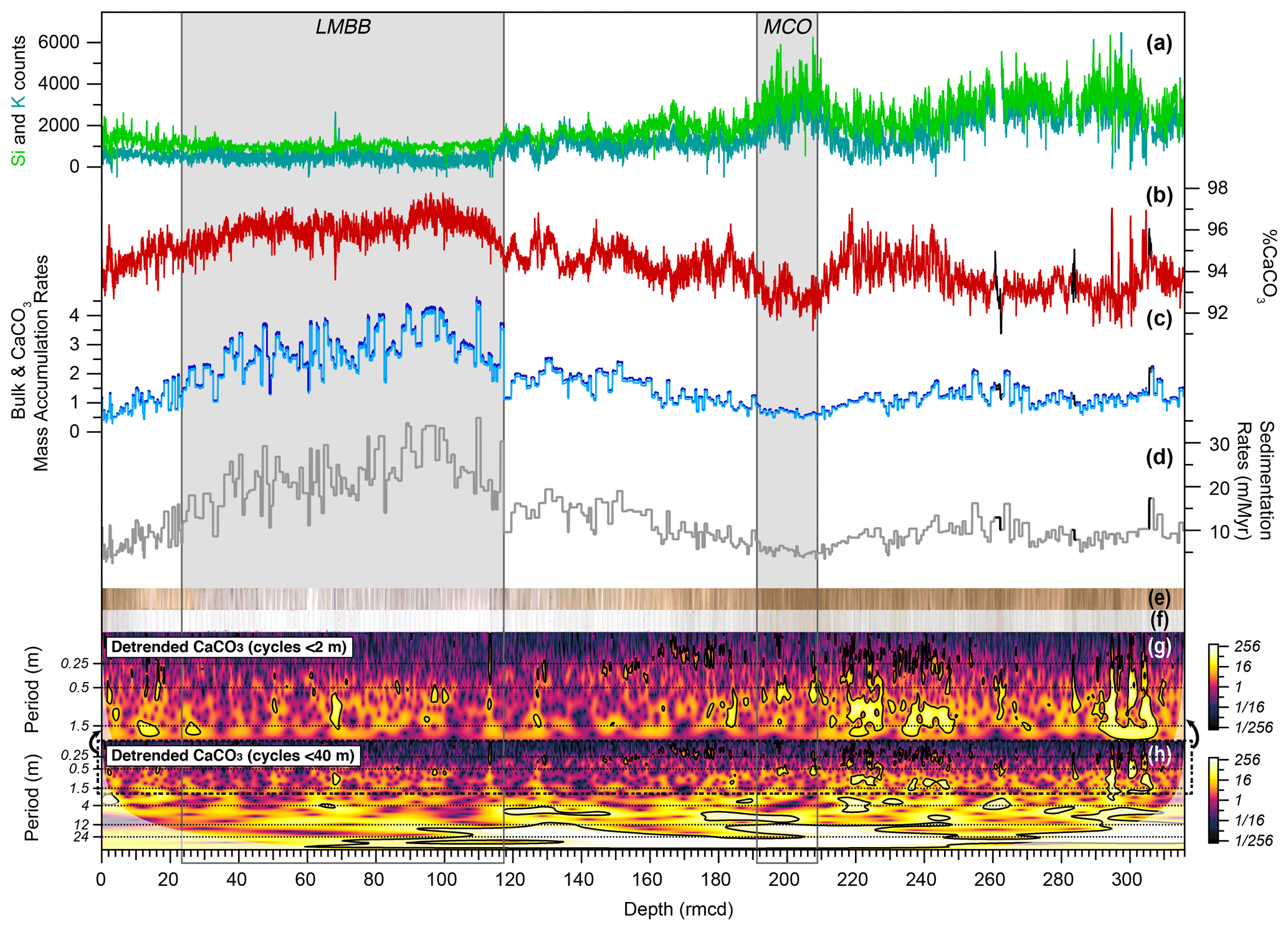Click the LMBB shaded interval label
The height and width of the screenshot is (930, 1288).
click(343, 27)
